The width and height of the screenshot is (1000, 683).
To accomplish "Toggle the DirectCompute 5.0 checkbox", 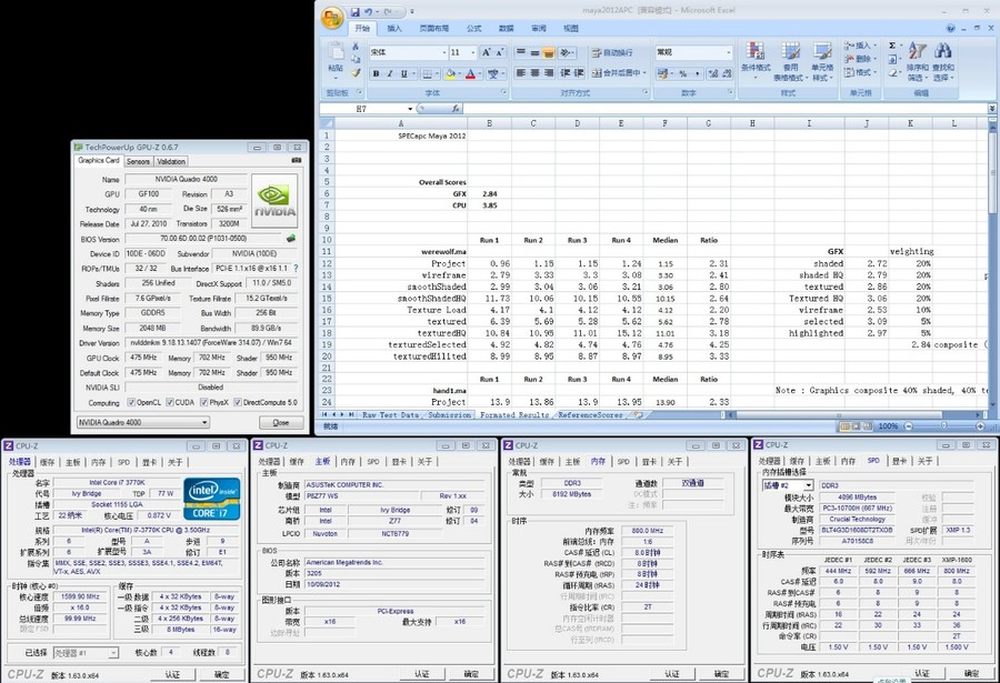I will click(237, 402).
